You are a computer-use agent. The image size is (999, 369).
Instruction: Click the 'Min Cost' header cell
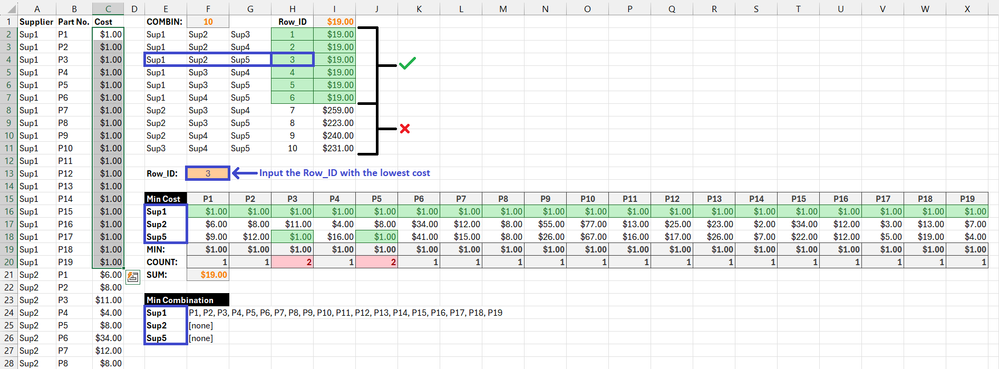pyautogui.click(x=166, y=198)
